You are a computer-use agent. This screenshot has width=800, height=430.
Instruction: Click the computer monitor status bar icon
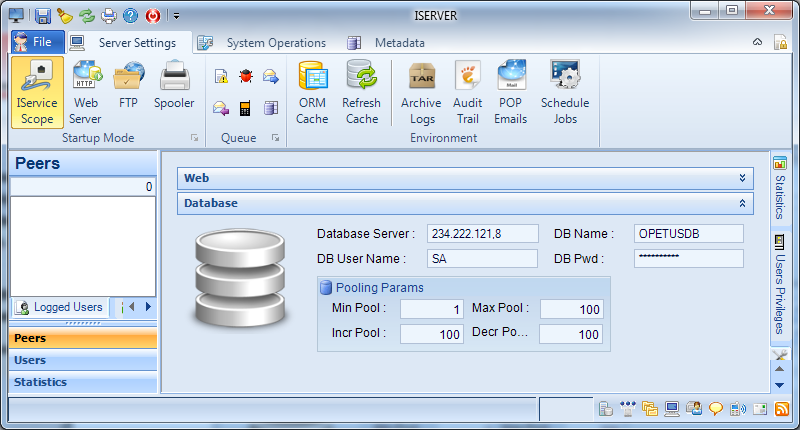click(672, 409)
